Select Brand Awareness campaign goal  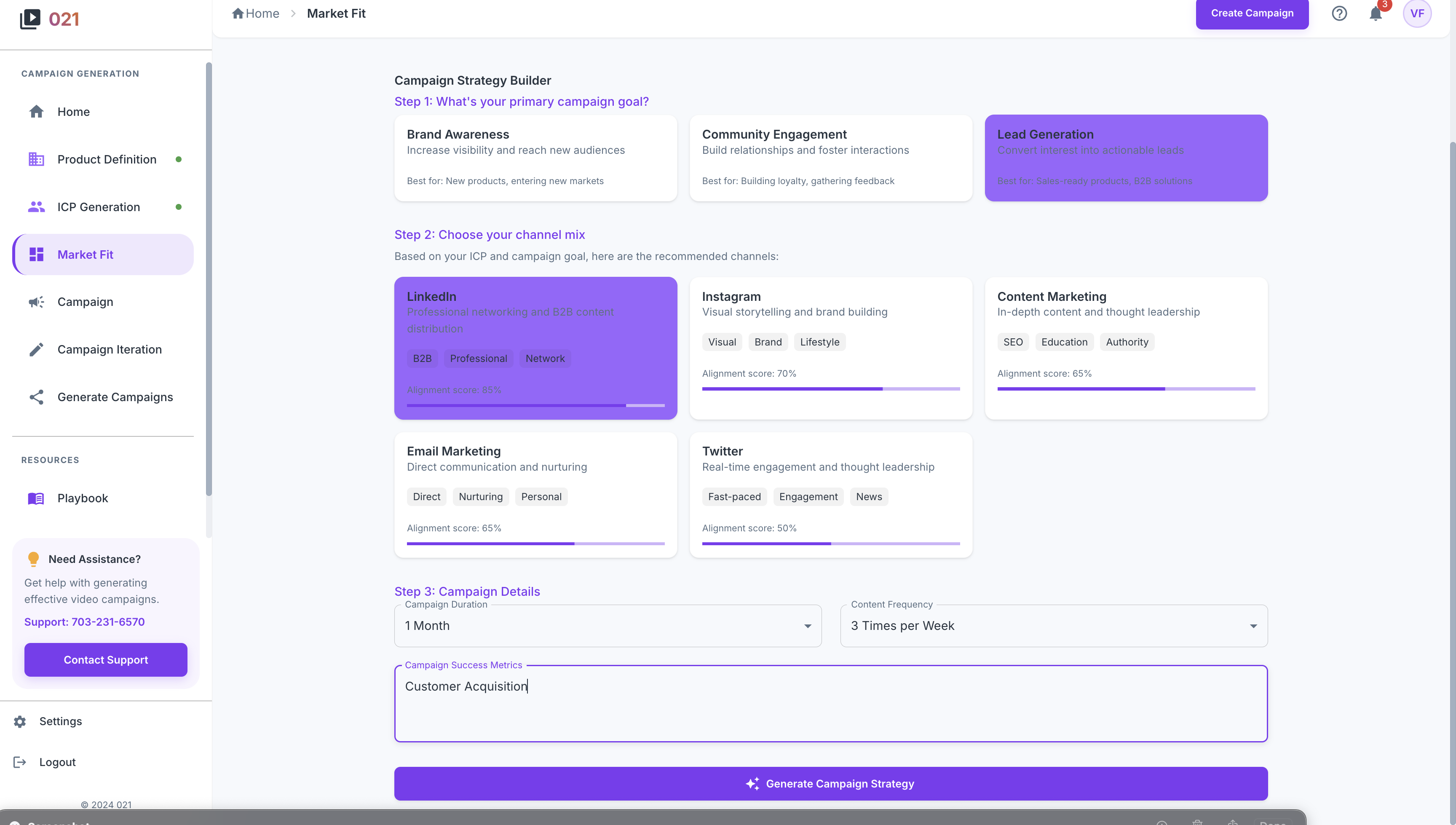[535, 158]
